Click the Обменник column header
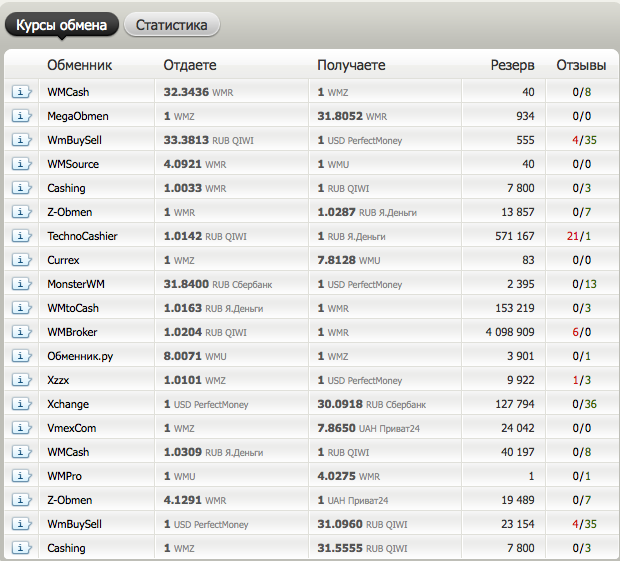The image size is (620, 561). tap(79, 65)
